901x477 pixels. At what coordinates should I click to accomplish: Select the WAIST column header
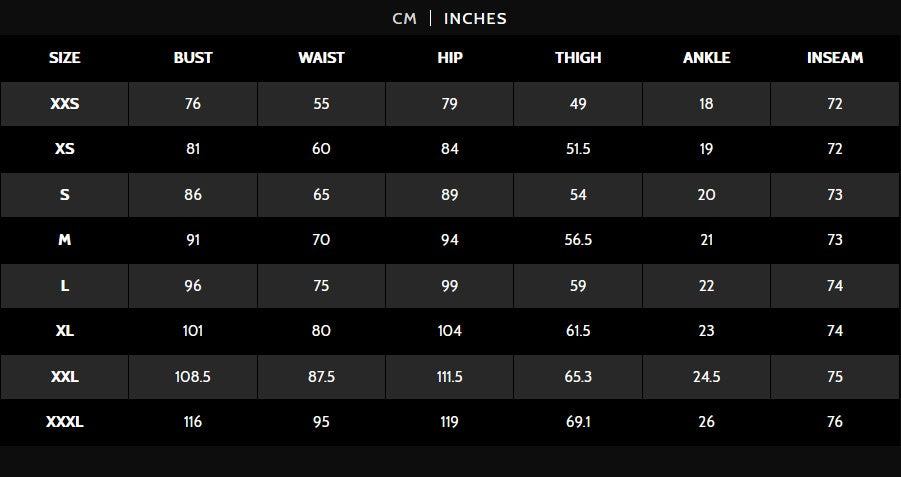tap(321, 58)
